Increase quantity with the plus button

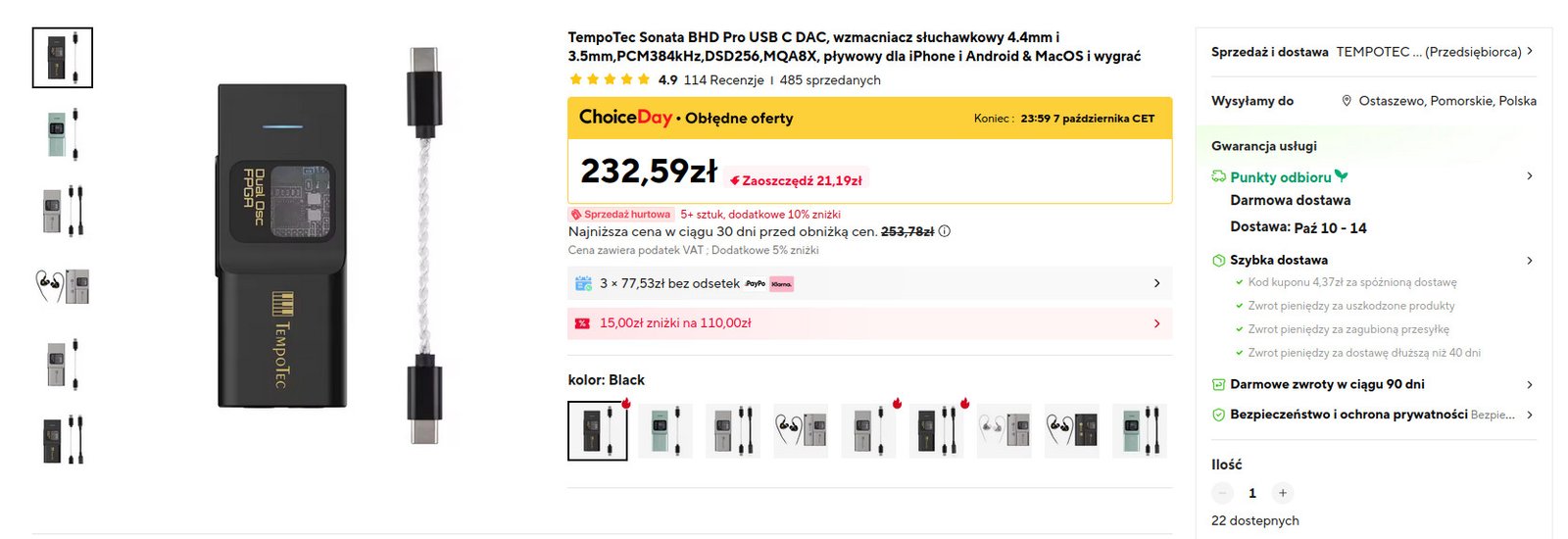click(1283, 493)
